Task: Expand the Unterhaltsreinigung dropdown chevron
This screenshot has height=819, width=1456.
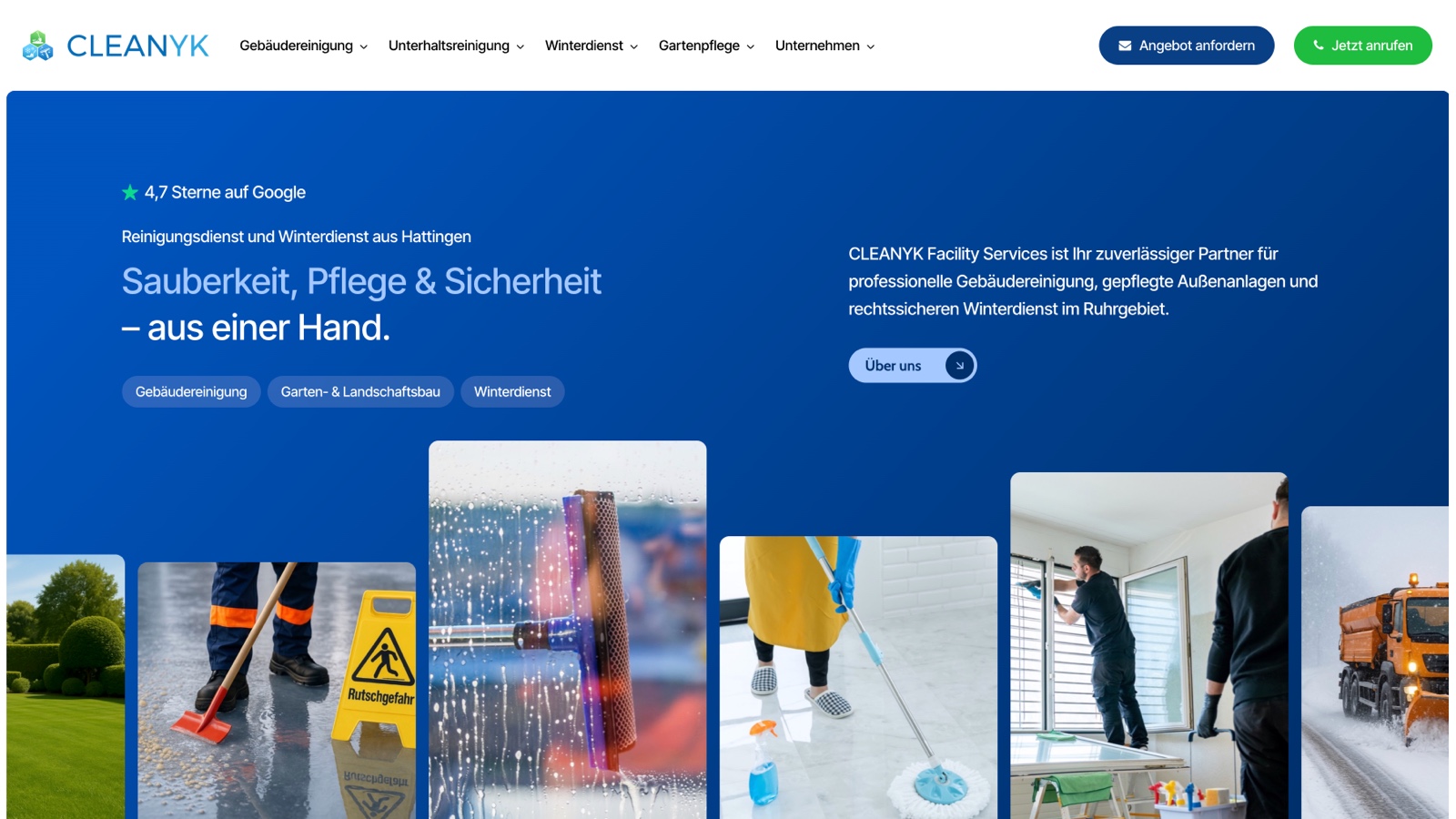Action: pyautogui.click(x=521, y=46)
